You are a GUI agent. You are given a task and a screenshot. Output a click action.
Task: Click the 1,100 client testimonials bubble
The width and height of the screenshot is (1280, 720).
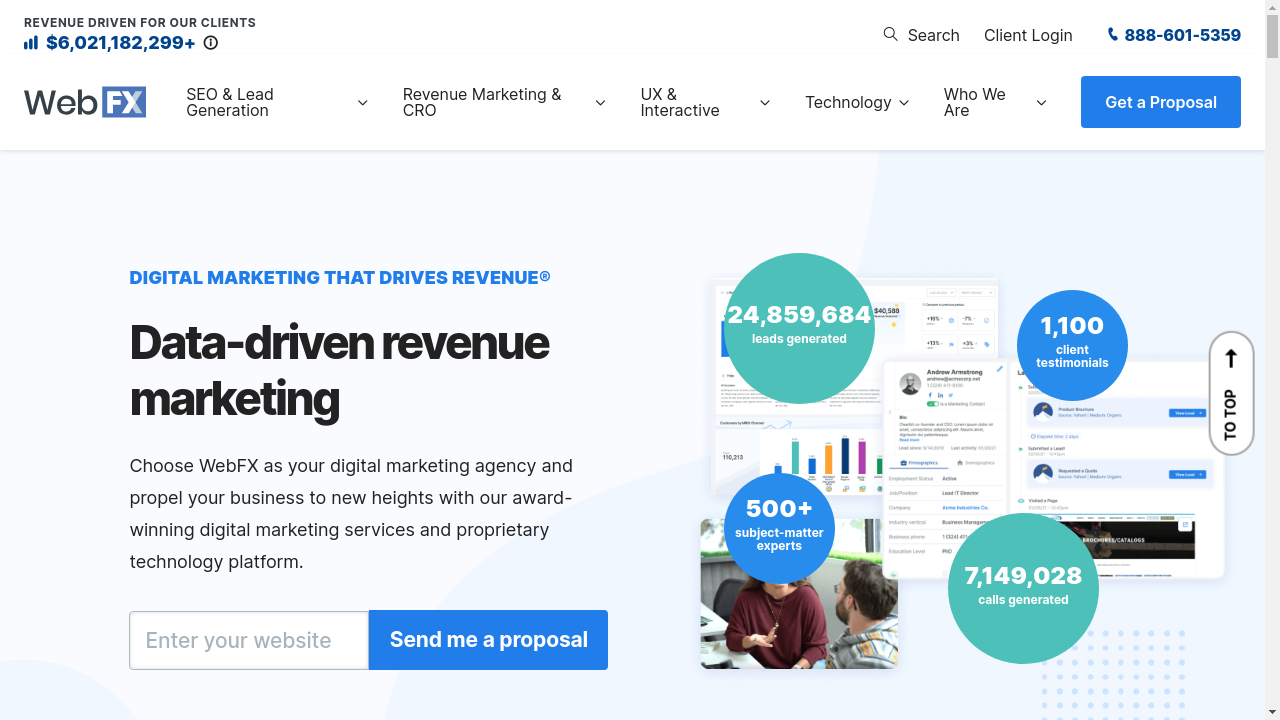(x=1072, y=345)
